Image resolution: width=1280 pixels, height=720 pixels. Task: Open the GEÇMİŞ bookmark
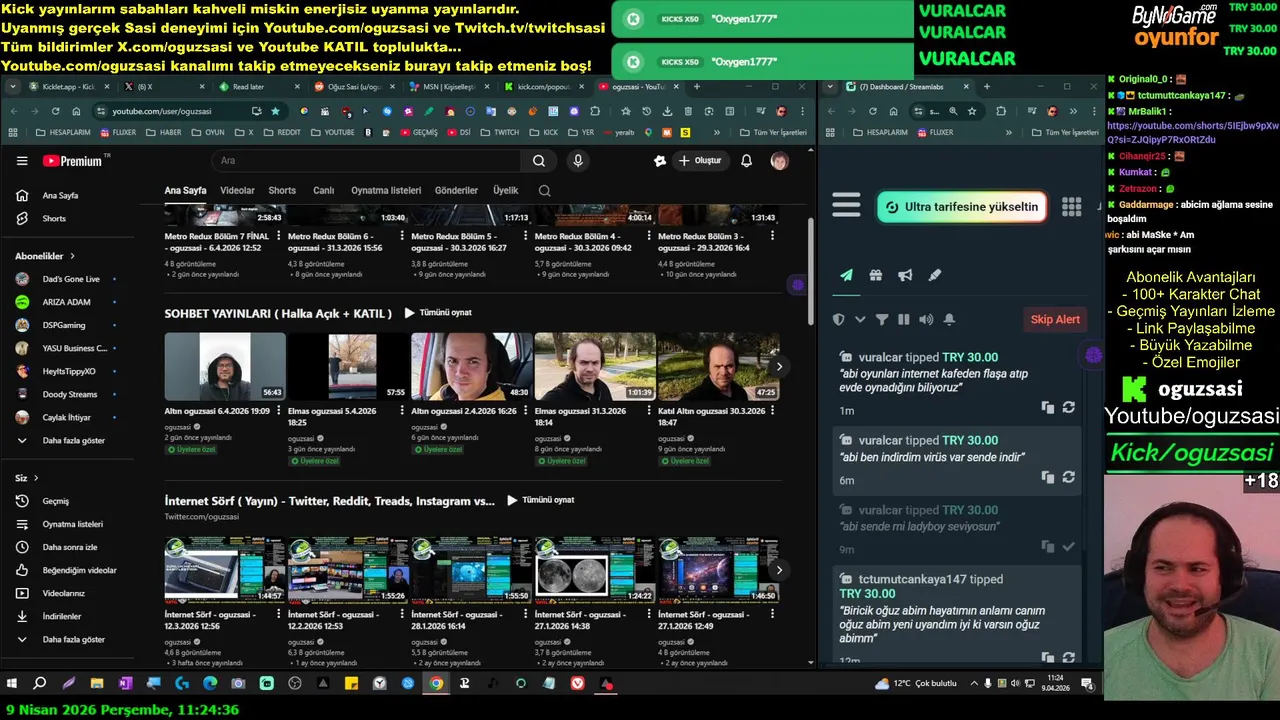[420, 132]
